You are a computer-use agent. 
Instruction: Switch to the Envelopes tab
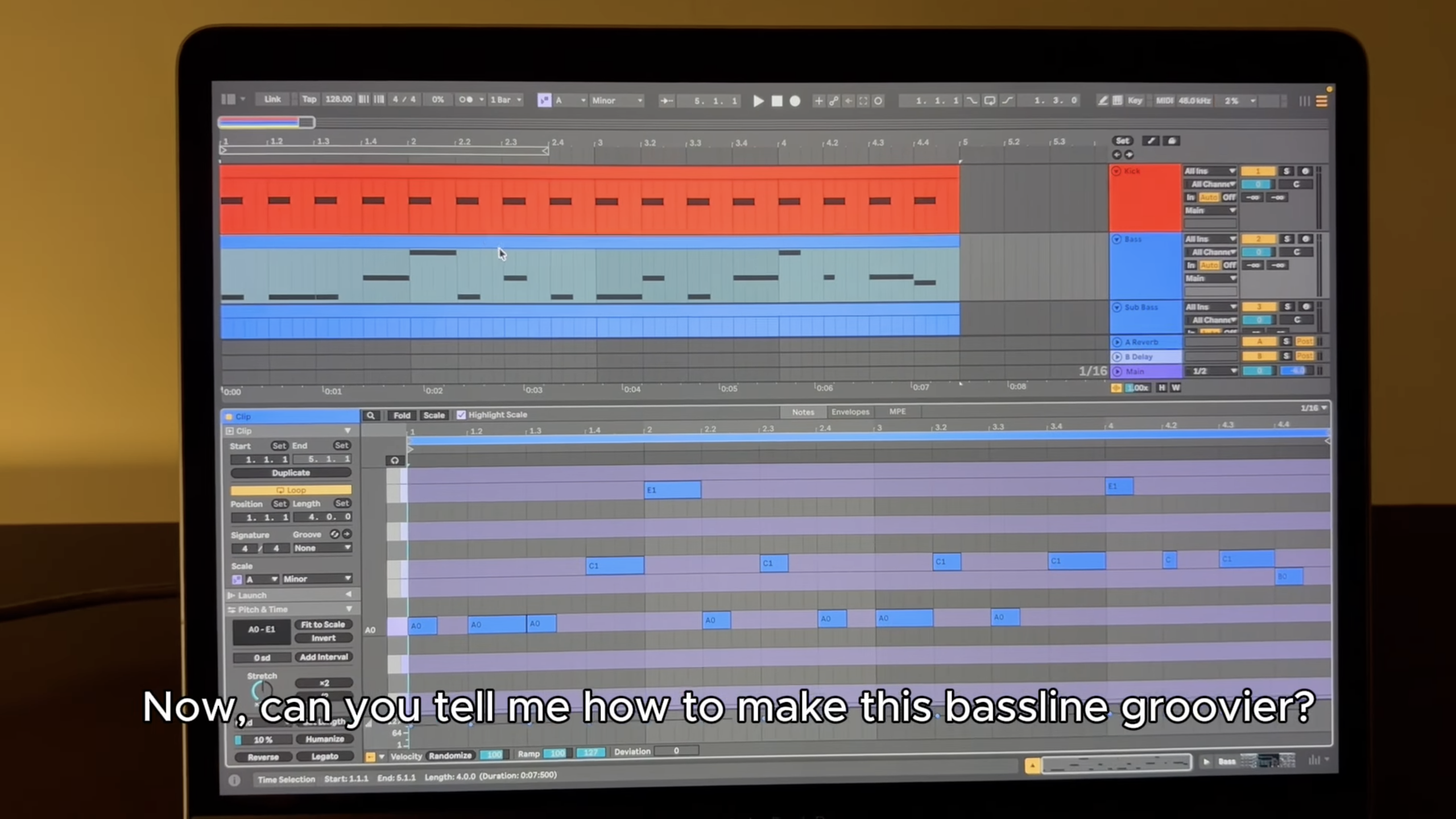tap(850, 411)
